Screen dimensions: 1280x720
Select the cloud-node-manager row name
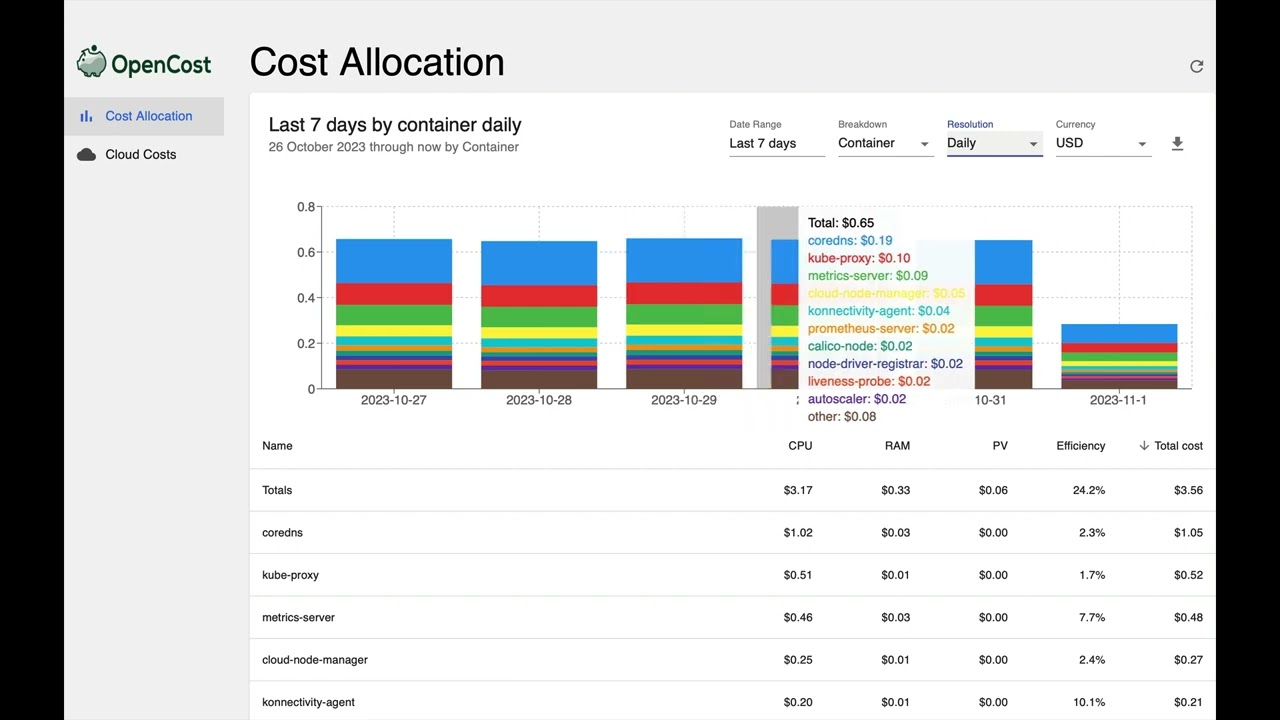click(315, 660)
